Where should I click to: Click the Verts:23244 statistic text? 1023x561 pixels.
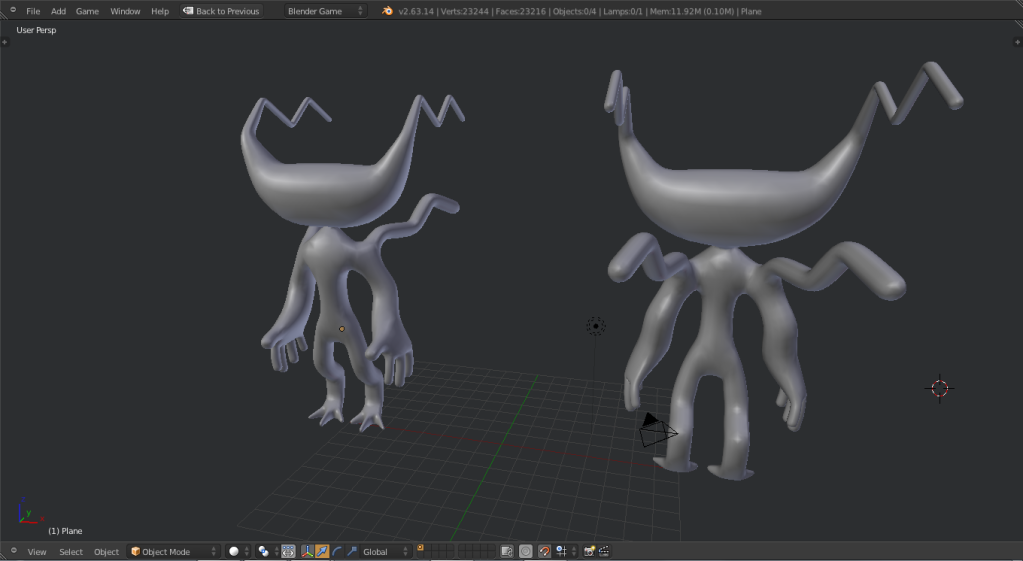[465, 11]
